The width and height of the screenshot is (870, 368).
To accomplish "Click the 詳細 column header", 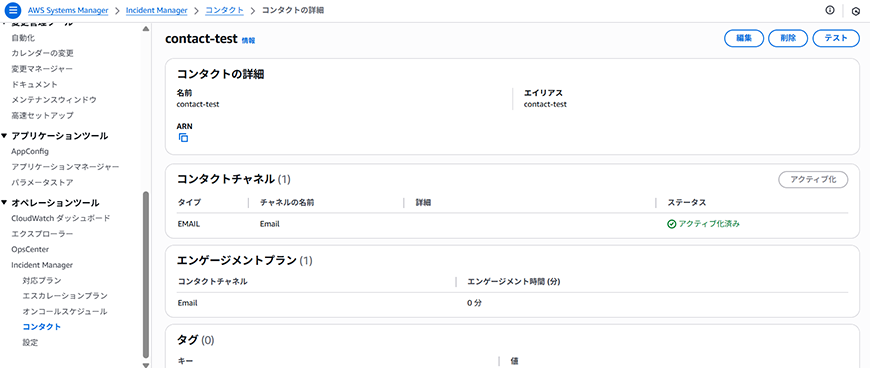I will click(423, 203).
